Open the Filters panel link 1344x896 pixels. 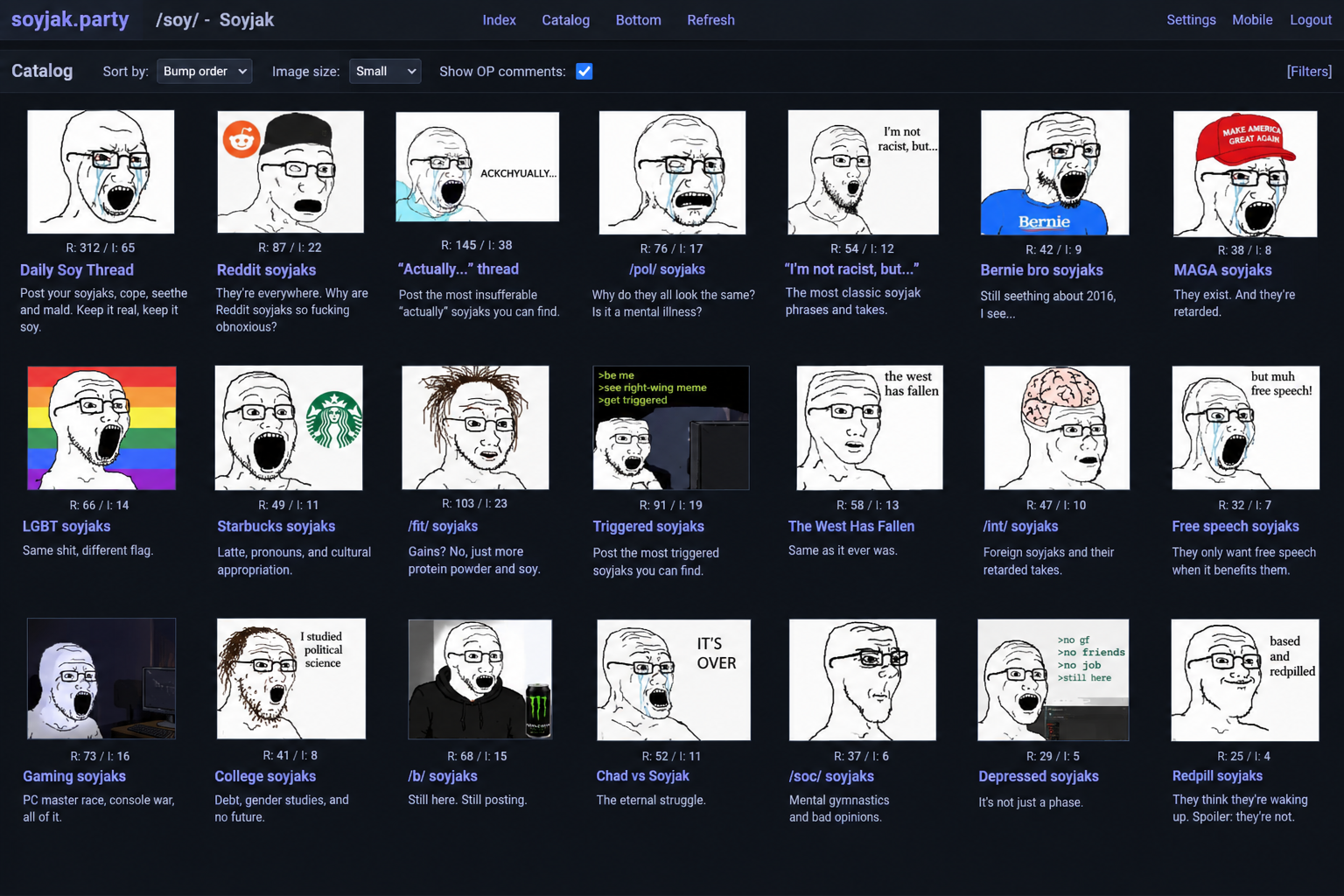pyautogui.click(x=1309, y=72)
